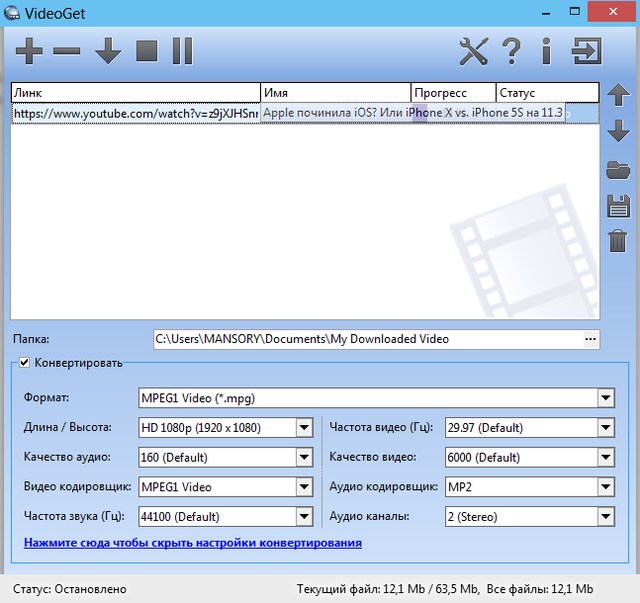Click the link to hide conversion settings
640x603 pixels.
pyautogui.click(x=193, y=543)
